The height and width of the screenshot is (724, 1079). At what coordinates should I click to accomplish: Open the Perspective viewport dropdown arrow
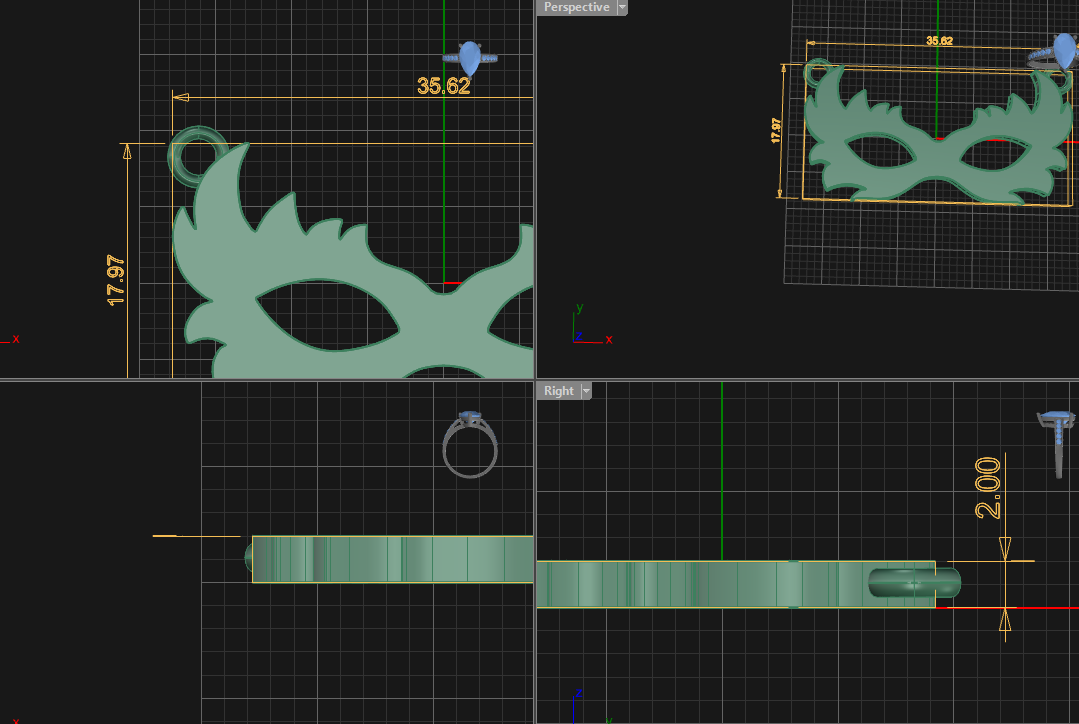(622, 7)
